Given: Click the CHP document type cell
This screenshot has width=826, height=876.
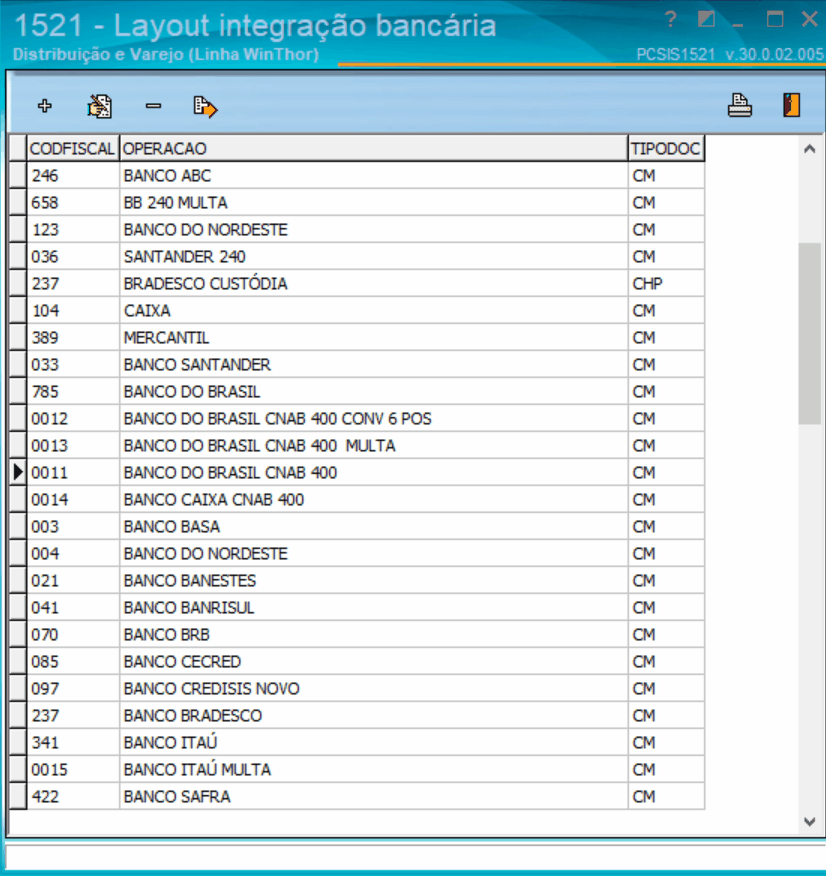Looking at the screenshot, I should click(666, 283).
